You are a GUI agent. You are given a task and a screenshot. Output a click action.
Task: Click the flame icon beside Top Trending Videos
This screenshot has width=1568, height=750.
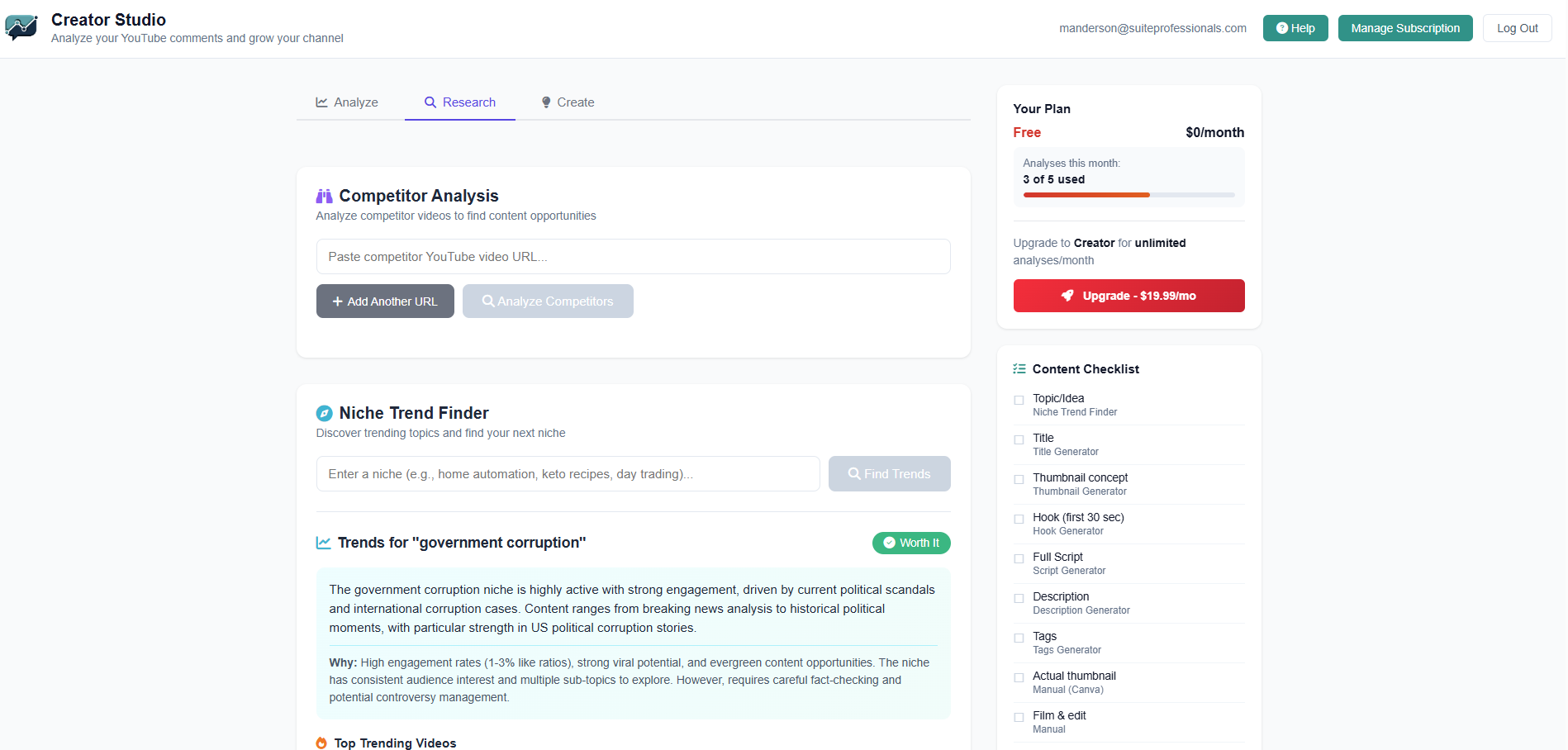click(x=321, y=743)
